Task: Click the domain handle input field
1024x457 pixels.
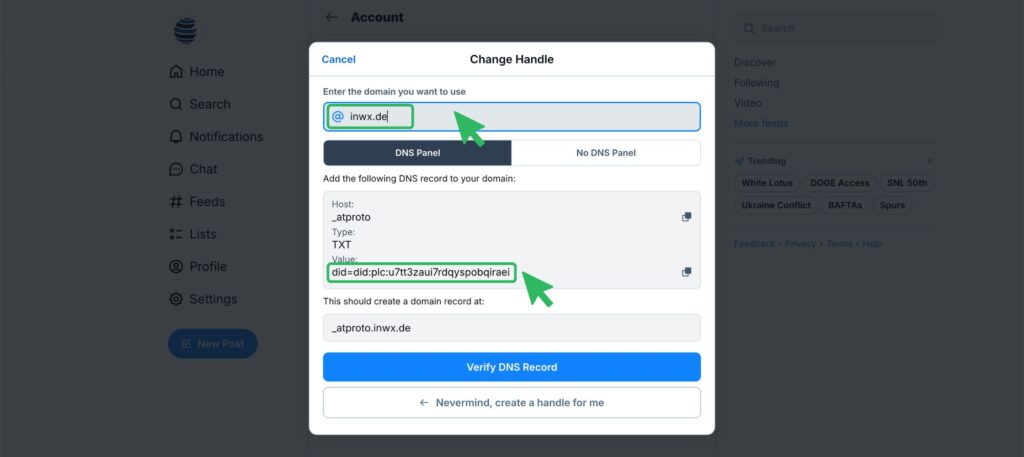Action: [540, 117]
